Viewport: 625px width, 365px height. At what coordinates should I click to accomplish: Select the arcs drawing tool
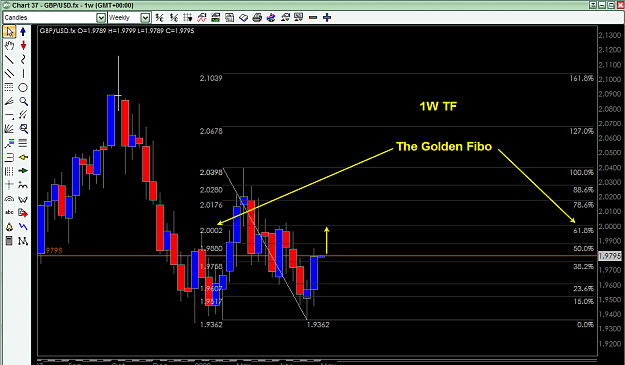click(9, 199)
